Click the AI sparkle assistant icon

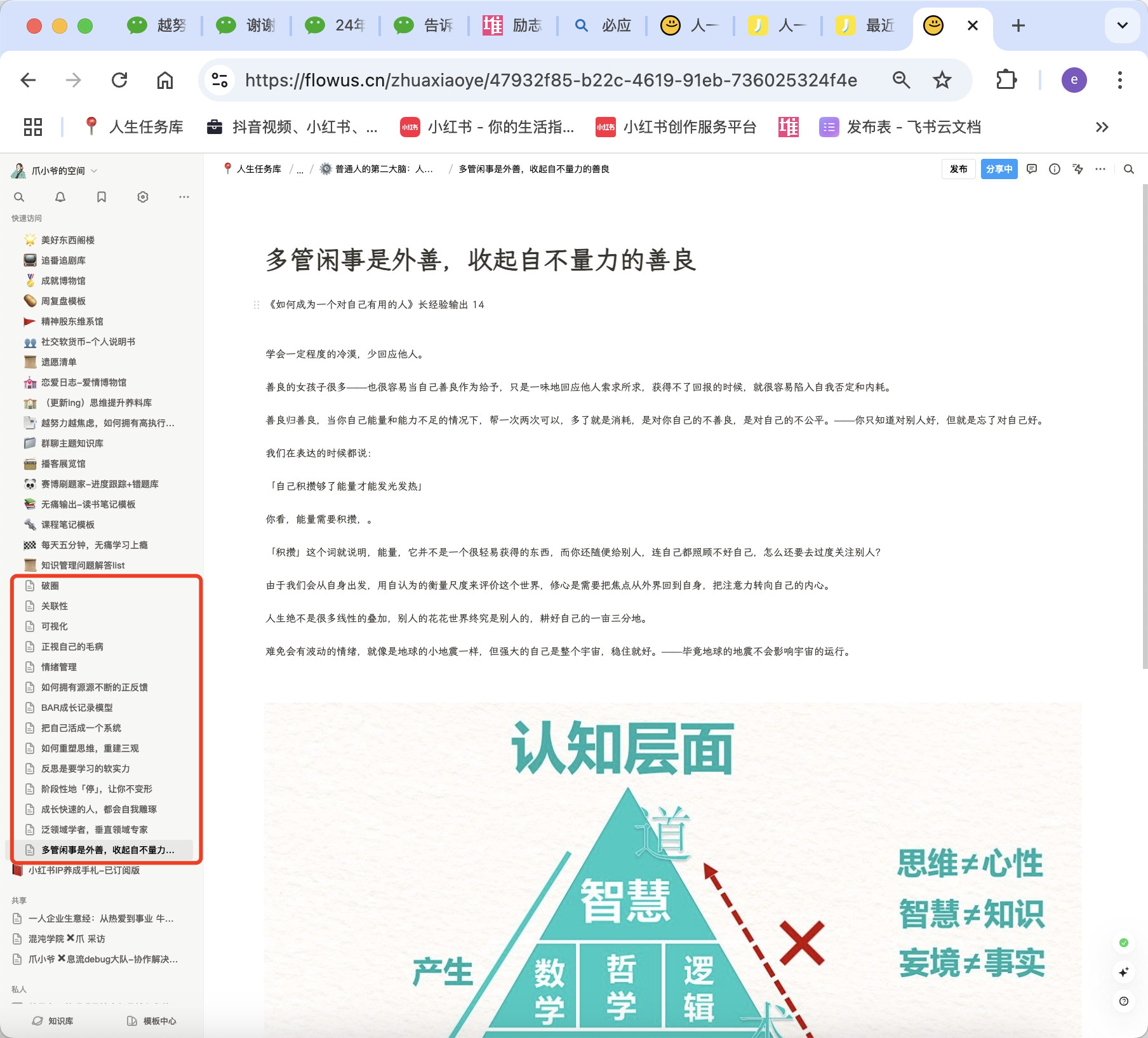pos(1123,972)
